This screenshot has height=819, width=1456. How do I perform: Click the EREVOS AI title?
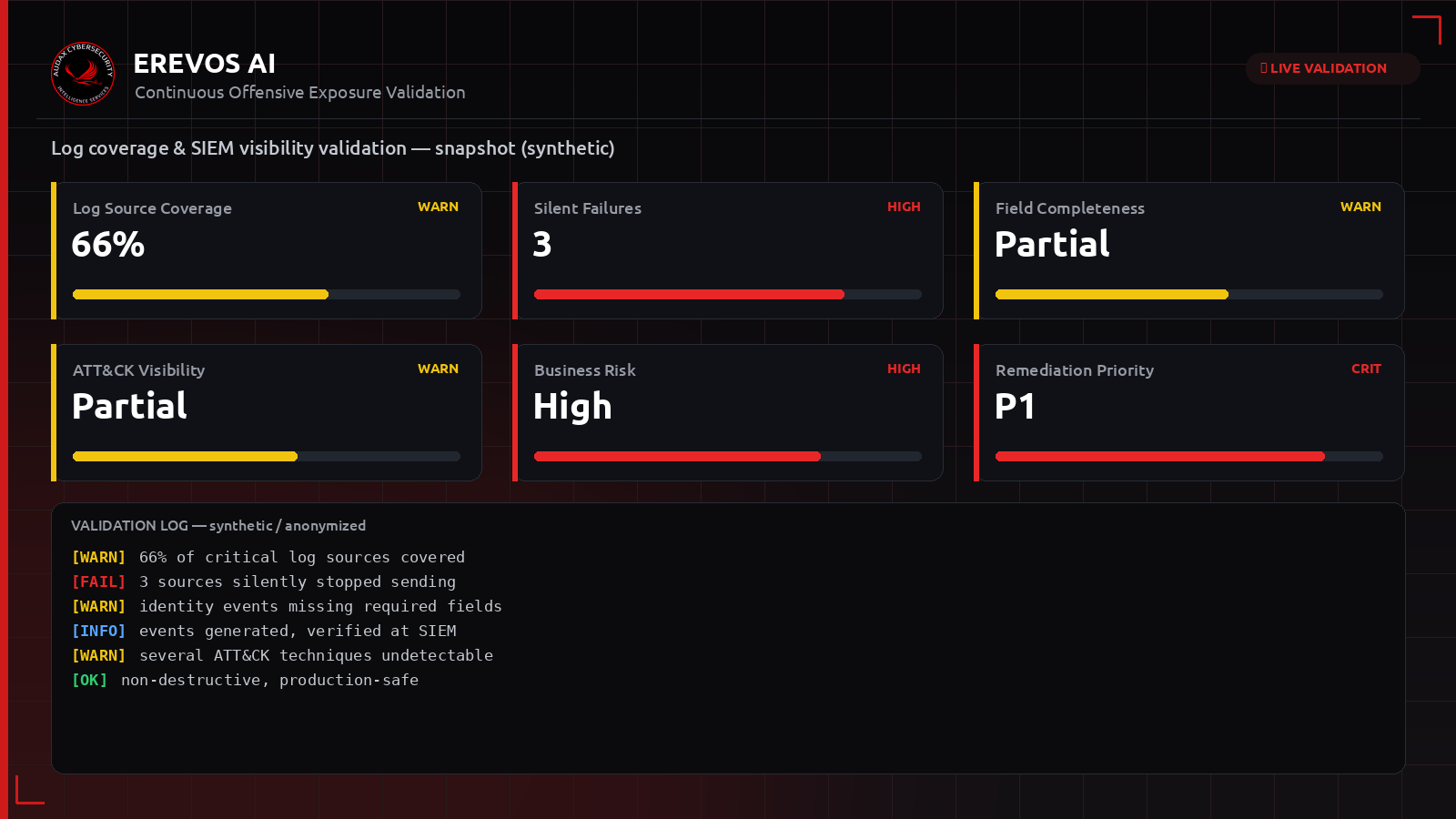(x=205, y=64)
